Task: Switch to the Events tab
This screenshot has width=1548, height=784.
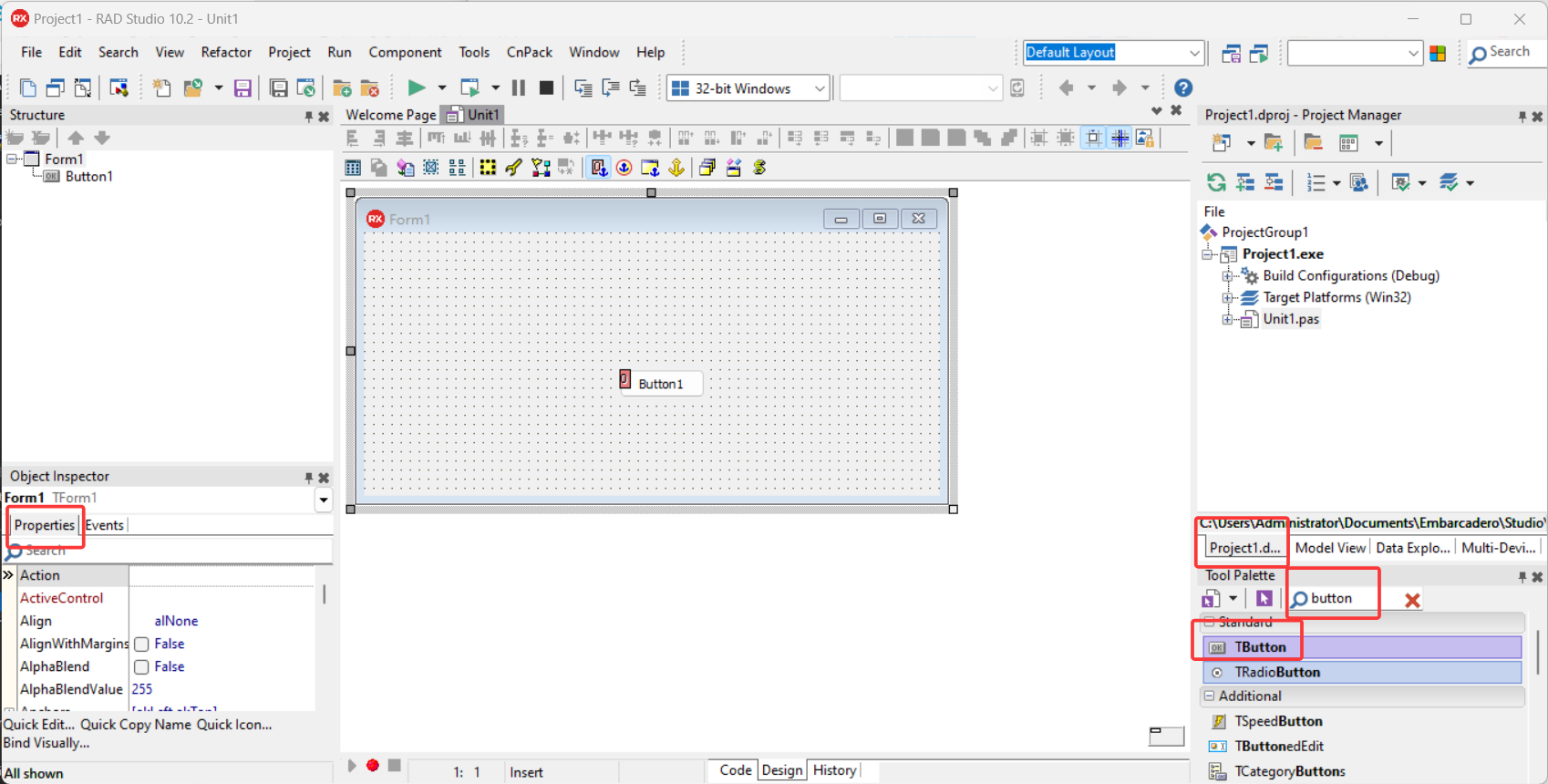Action: tap(105, 525)
